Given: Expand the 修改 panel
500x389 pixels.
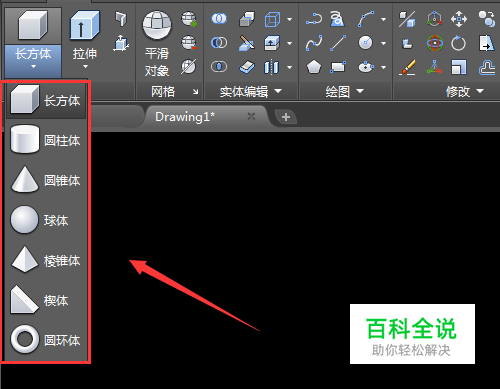Looking at the screenshot, I should 465,91.
